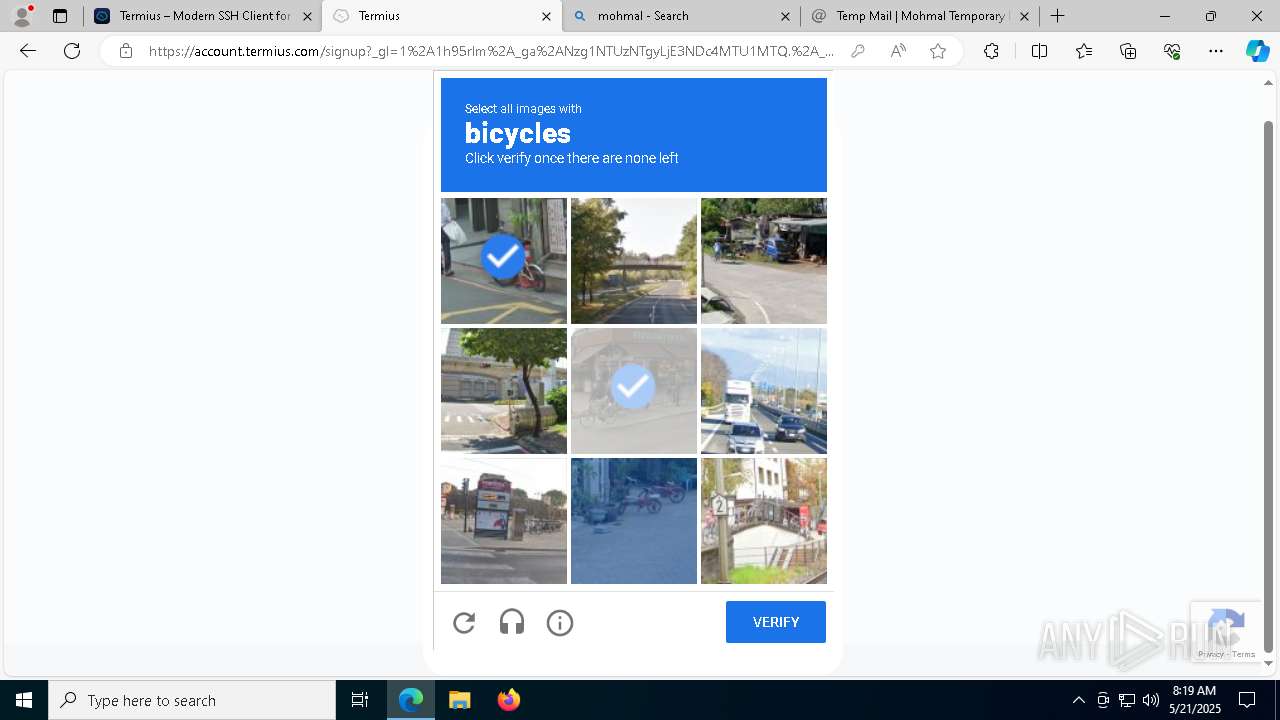Viewport: 1280px width, 720px height.
Task: Select the highway truck and cars tile
Action: coord(764,391)
